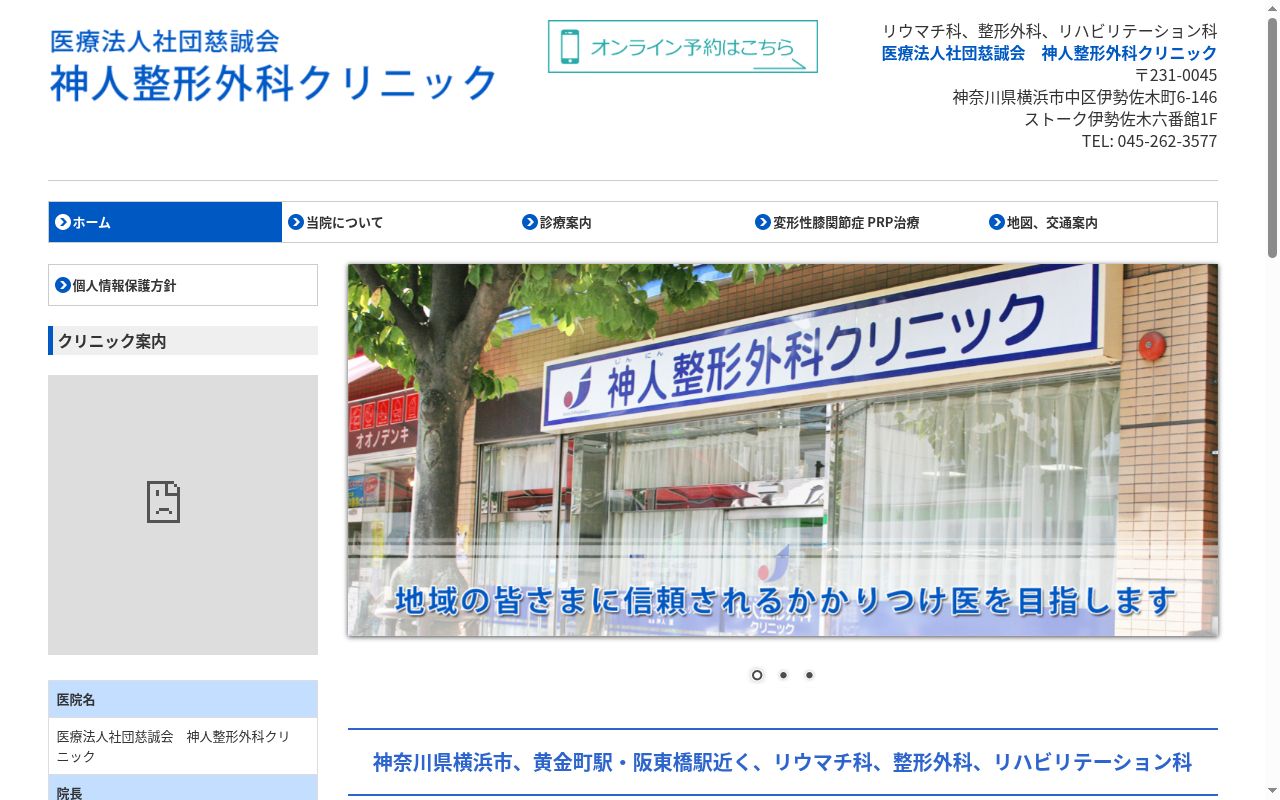The image size is (1280, 800).
Task: Click the broken image icon under クリニック案内
Action: coord(163,502)
